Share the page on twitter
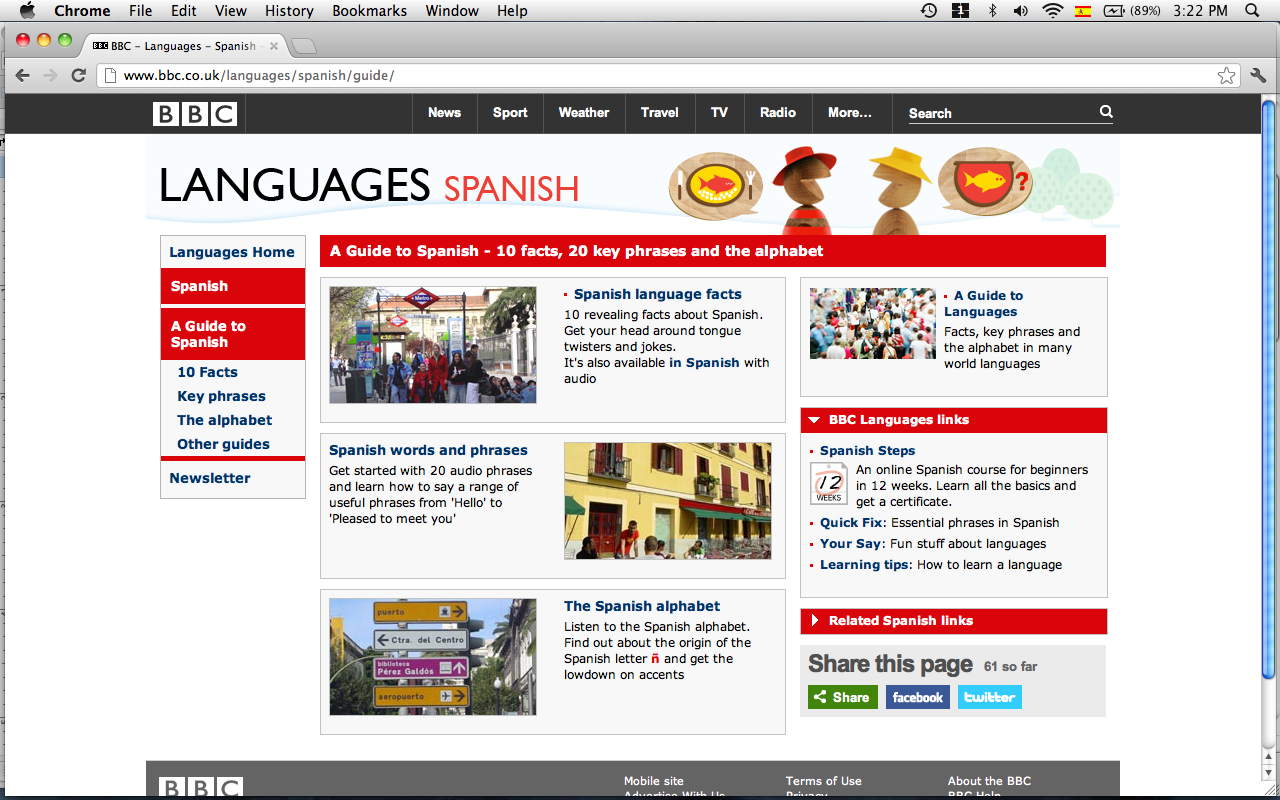Viewport: 1280px width, 800px height. pos(990,697)
